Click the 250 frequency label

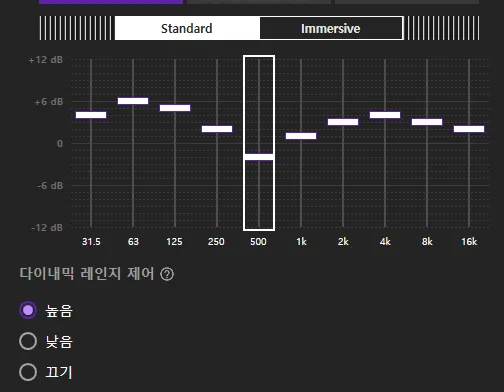coord(216,242)
